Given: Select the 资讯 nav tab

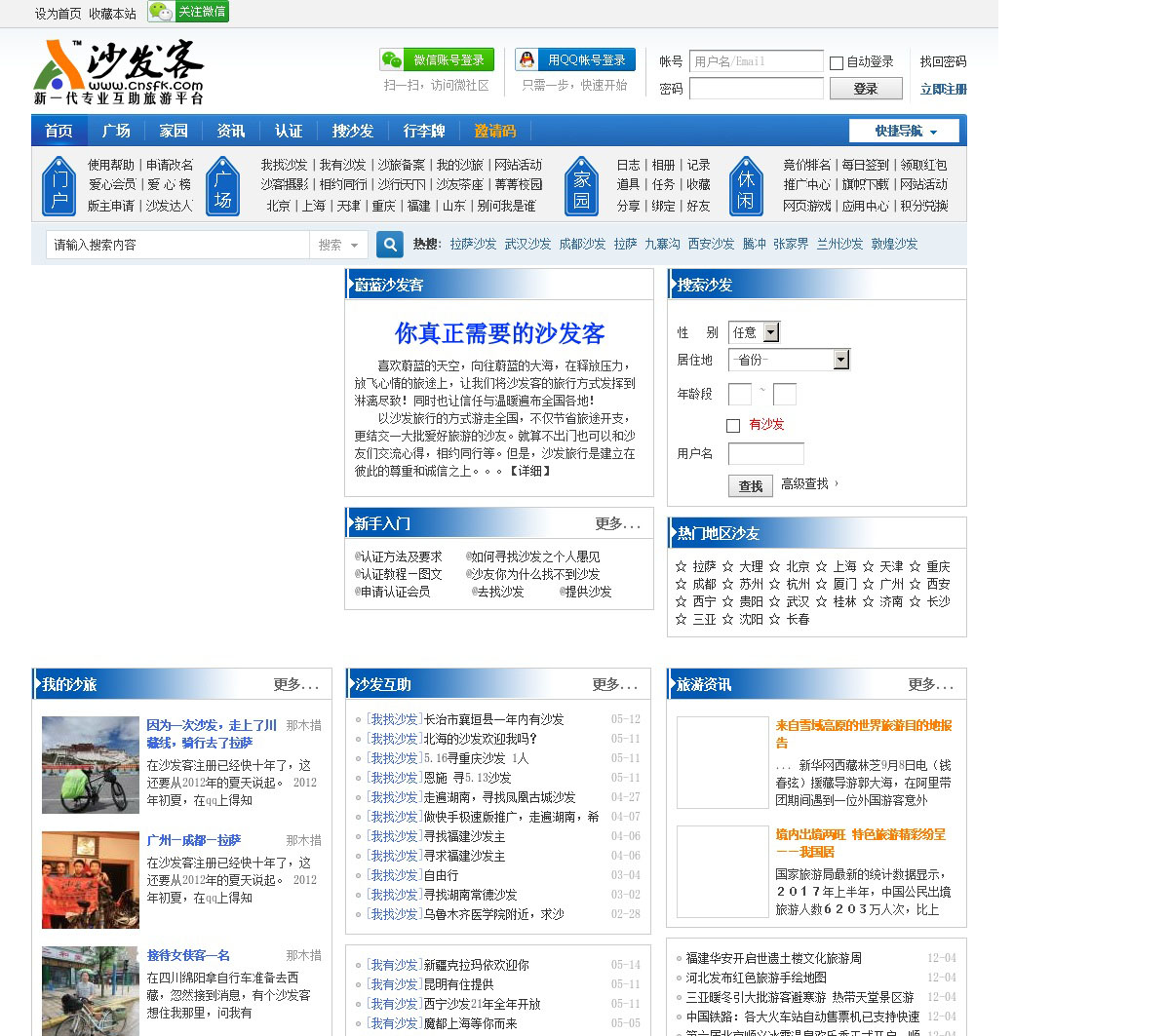Looking at the screenshot, I should click(x=231, y=131).
